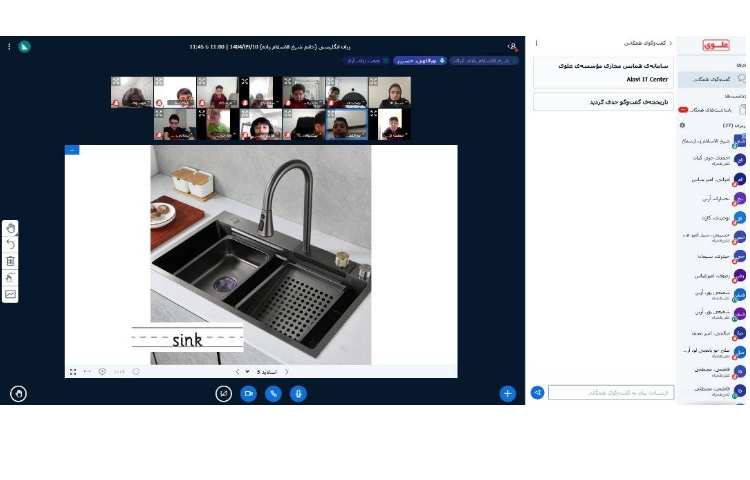Make the presentation fullscreen
Viewport: 750px width, 480px height.
point(73,372)
